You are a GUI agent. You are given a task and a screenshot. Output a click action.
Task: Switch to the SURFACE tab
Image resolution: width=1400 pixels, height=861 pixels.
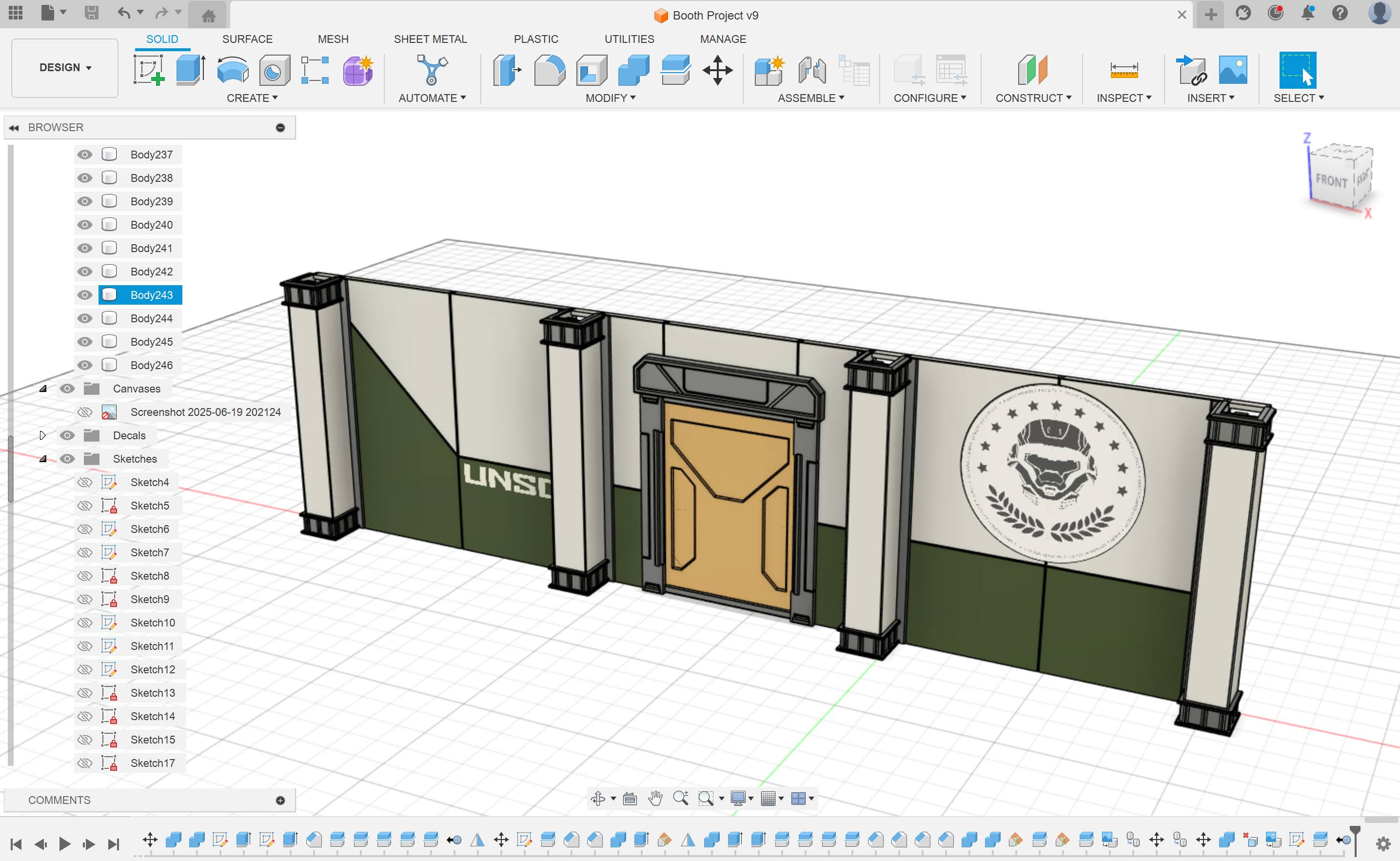point(247,39)
